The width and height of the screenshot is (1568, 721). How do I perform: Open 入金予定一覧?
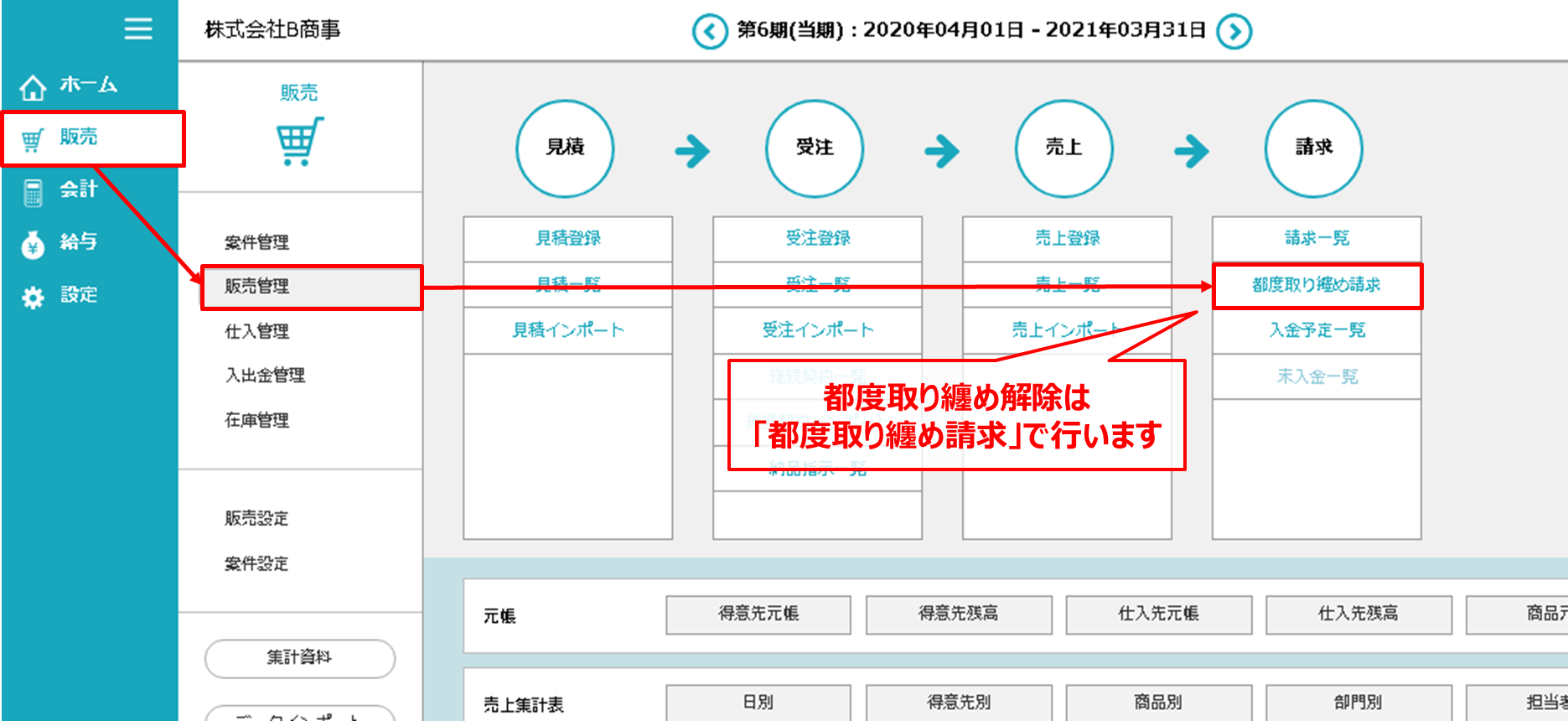coord(1317,330)
